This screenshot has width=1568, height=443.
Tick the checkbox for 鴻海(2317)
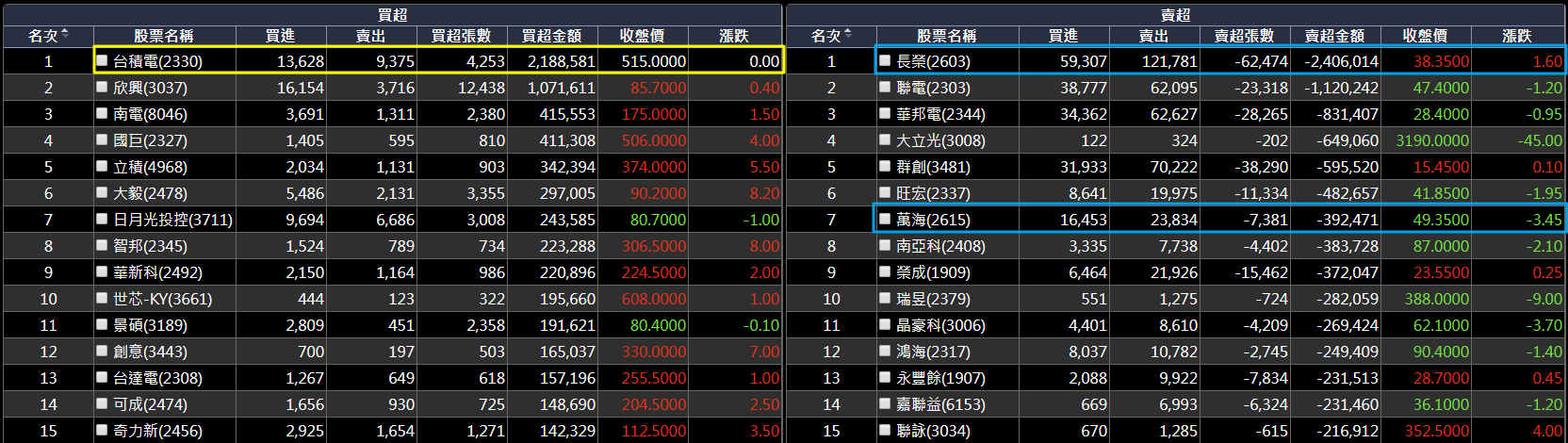[x=885, y=351]
